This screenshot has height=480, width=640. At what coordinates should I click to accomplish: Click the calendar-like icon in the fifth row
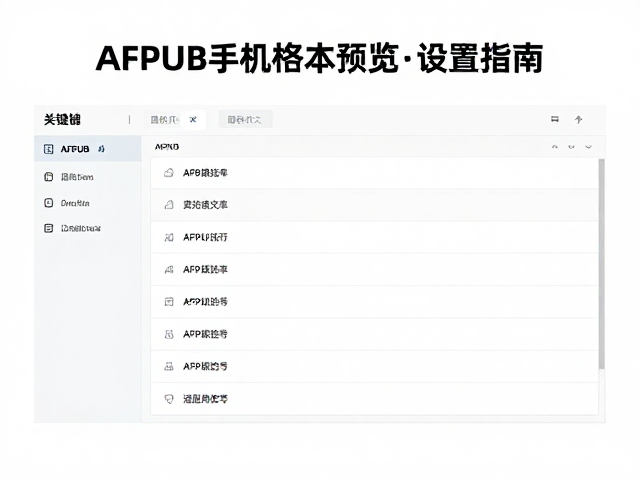coord(169,302)
